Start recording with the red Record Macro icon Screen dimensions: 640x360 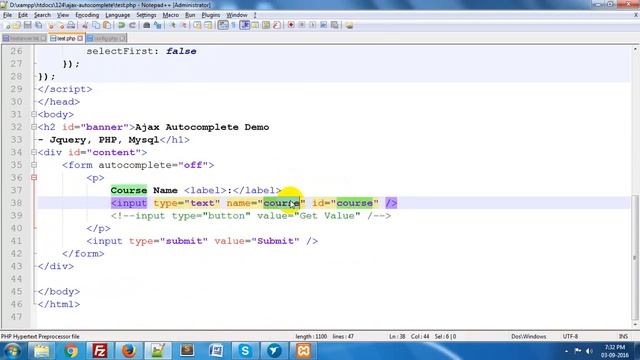(x=291, y=25)
